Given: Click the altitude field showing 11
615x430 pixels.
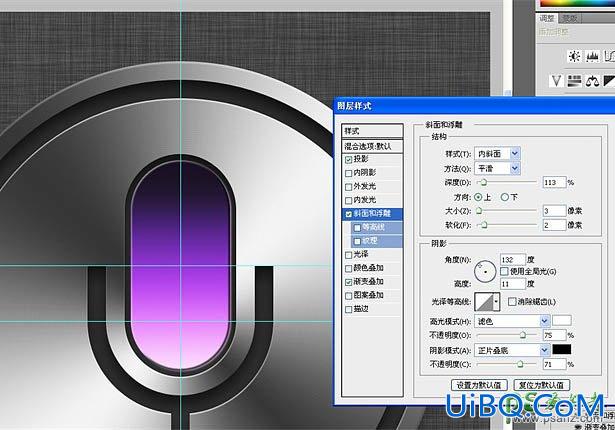Looking at the screenshot, I should pyautogui.click(x=513, y=284).
